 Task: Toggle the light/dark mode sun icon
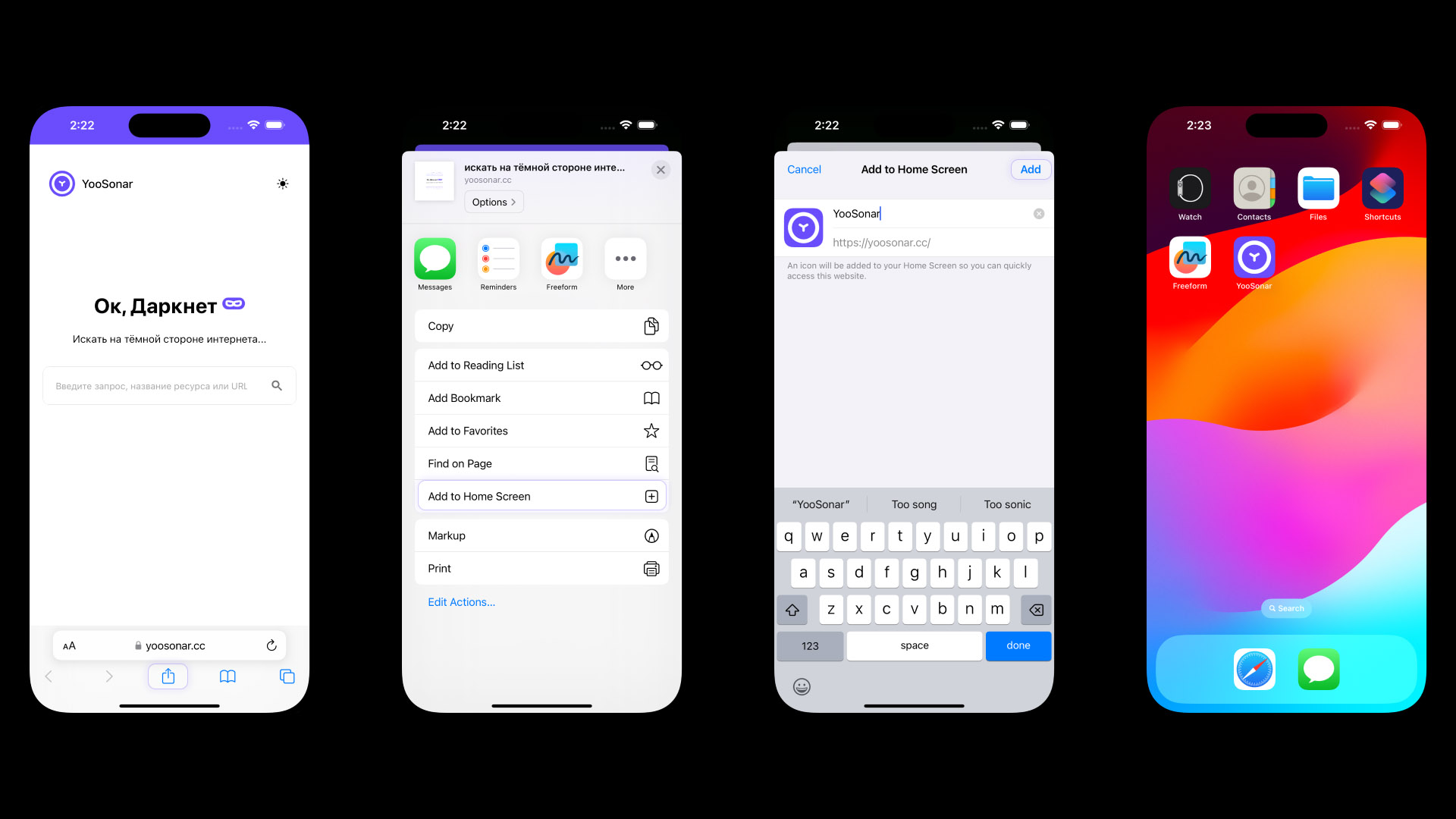point(282,183)
